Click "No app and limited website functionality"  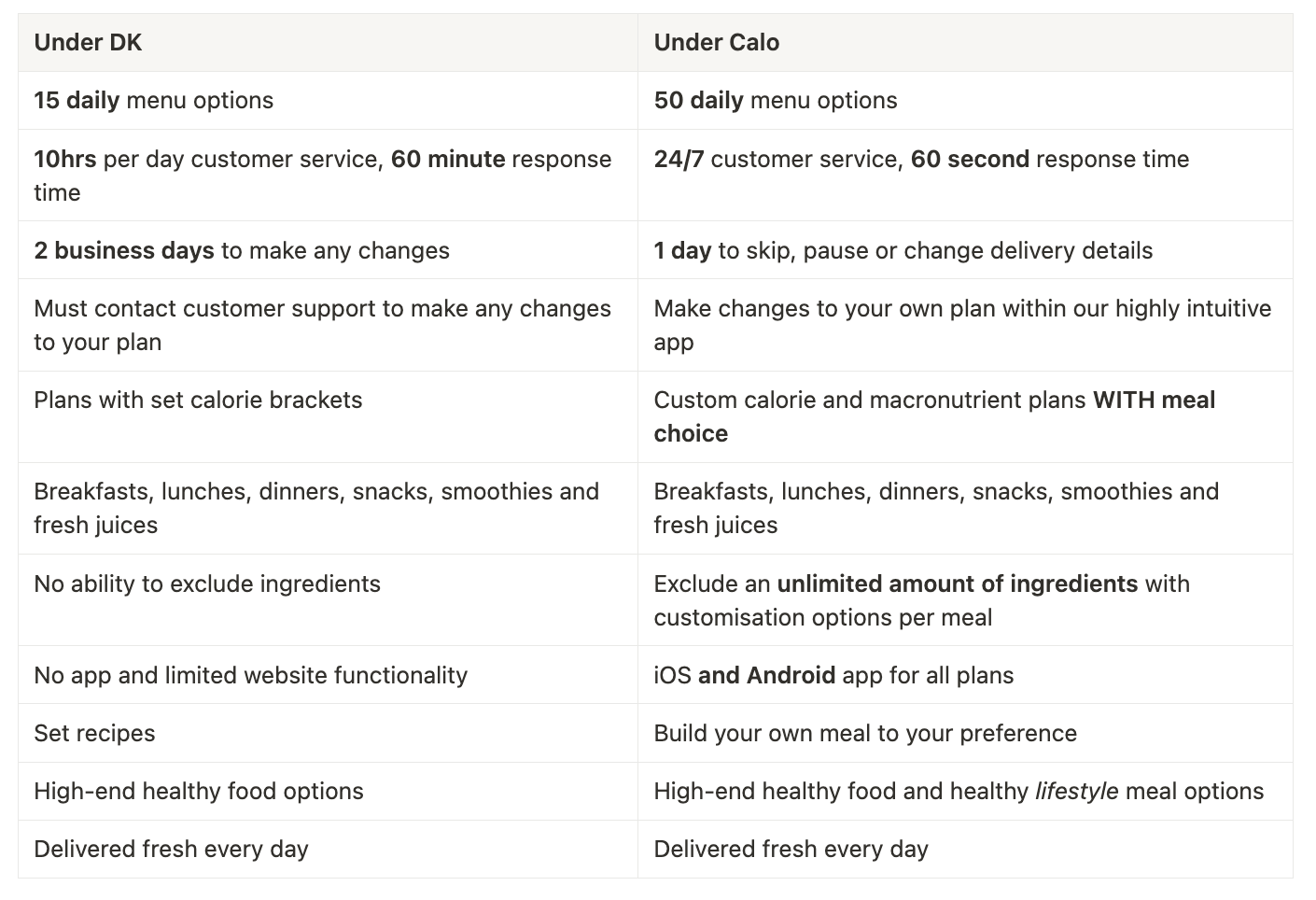coord(250,676)
